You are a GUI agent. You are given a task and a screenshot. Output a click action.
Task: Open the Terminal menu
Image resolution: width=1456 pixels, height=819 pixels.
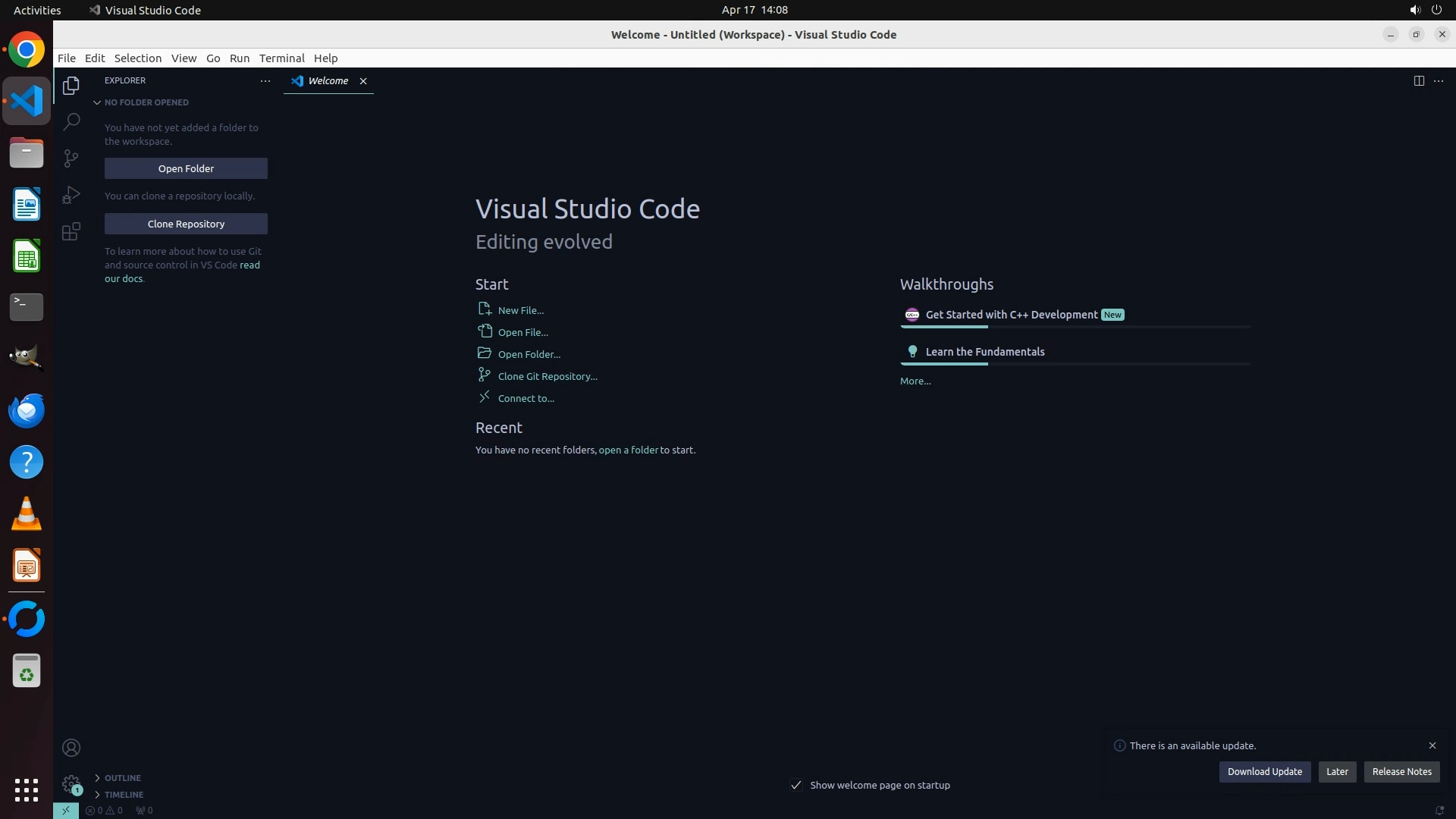point(281,58)
